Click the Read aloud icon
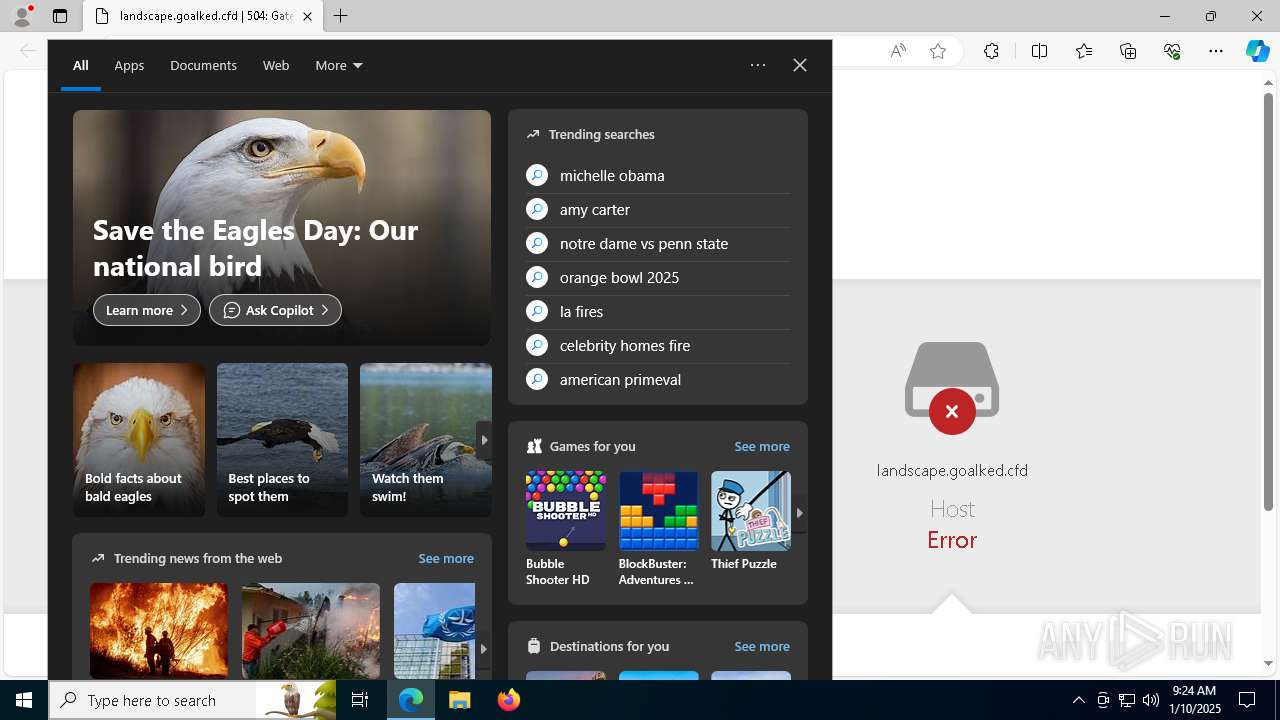Image resolution: width=1280 pixels, height=720 pixels. (898, 51)
